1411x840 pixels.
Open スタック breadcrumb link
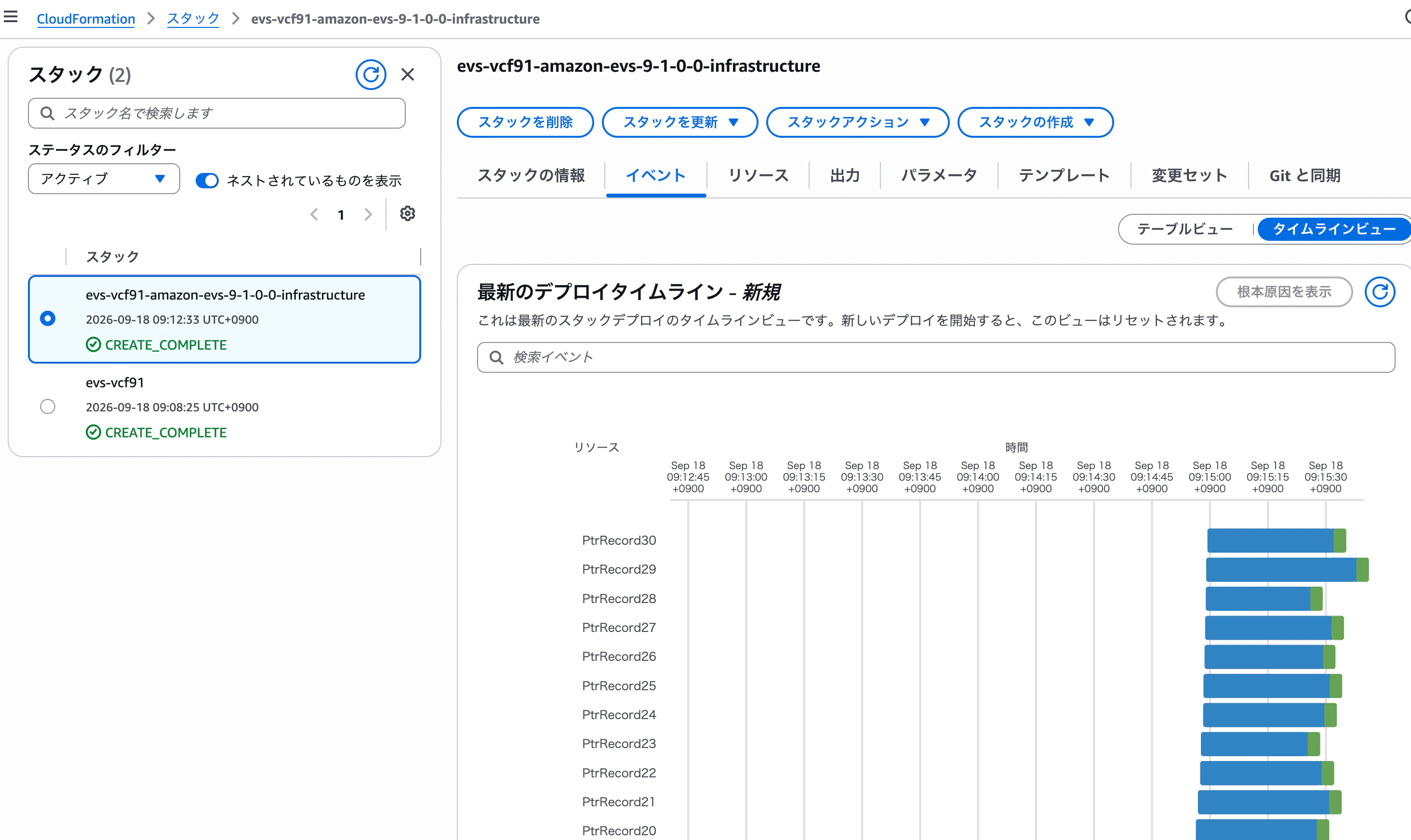[x=193, y=19]
